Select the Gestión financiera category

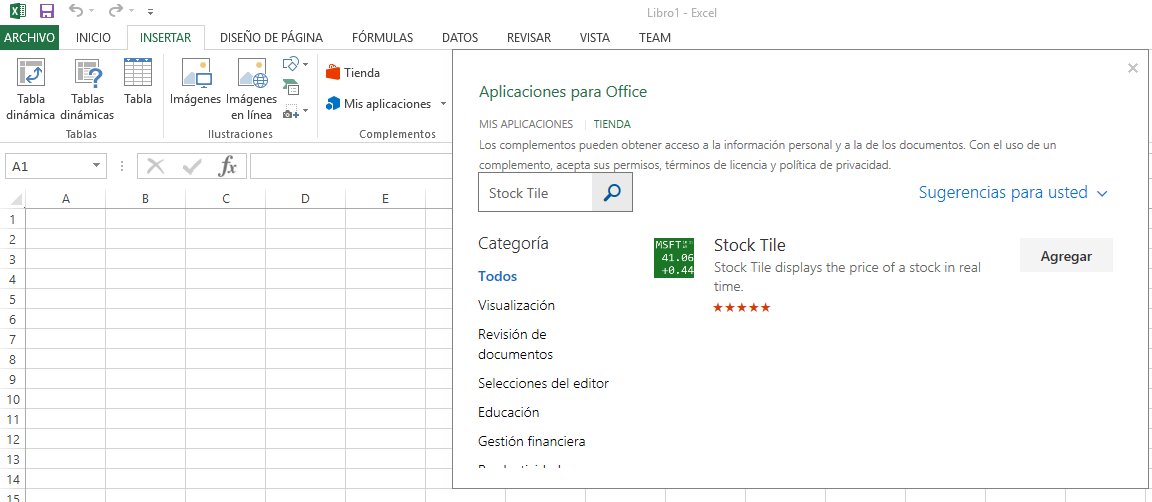(x=531, y=442)
